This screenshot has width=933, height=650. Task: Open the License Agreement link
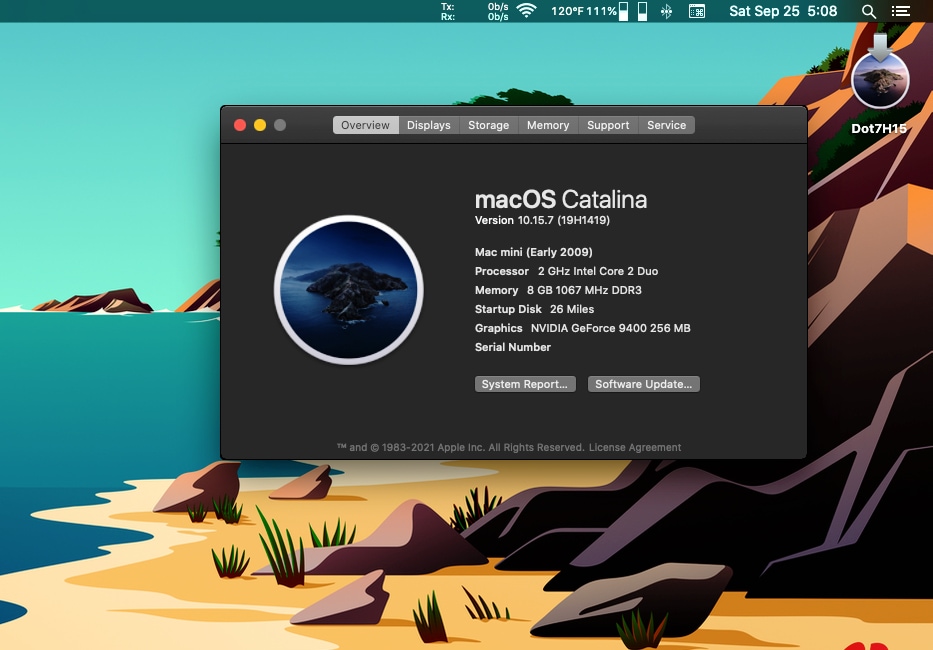[x=635, y=447]
